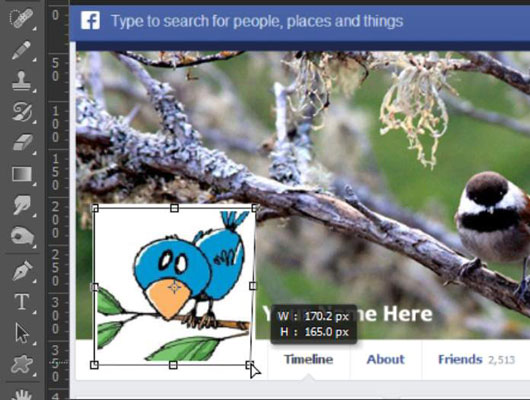This screenshot has width=530, height=400.
Task: Pick the History Brush tool
Action: click(22, 112)
